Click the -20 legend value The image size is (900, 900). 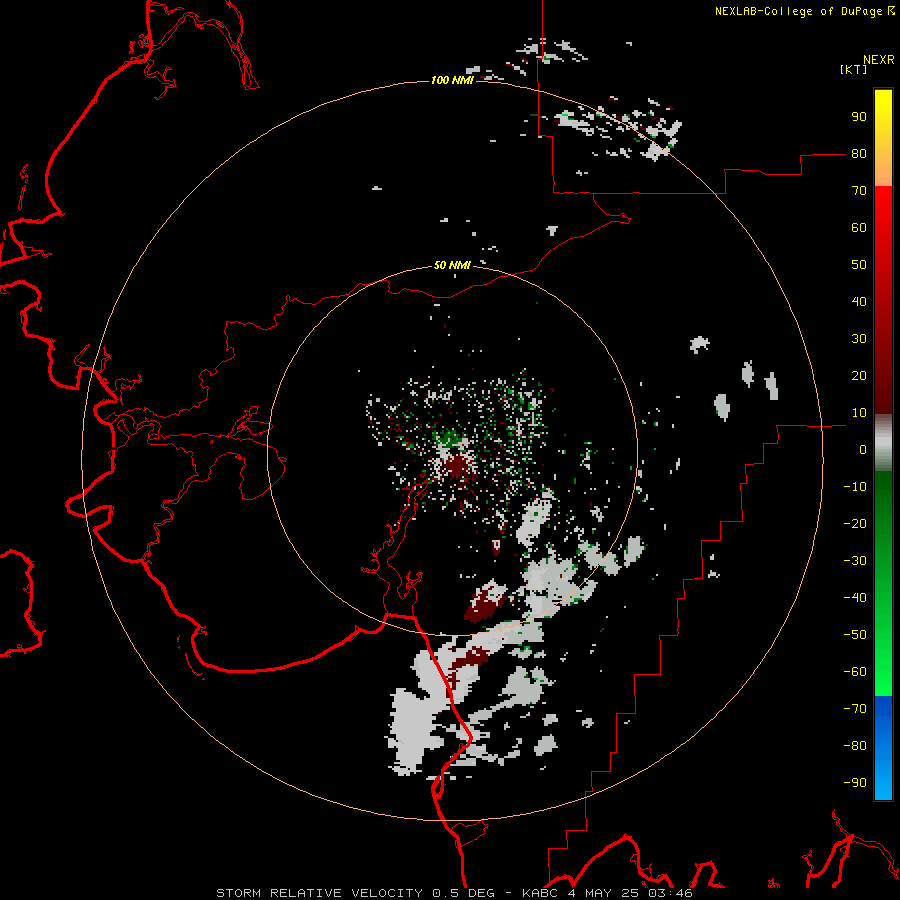(855, 523)
